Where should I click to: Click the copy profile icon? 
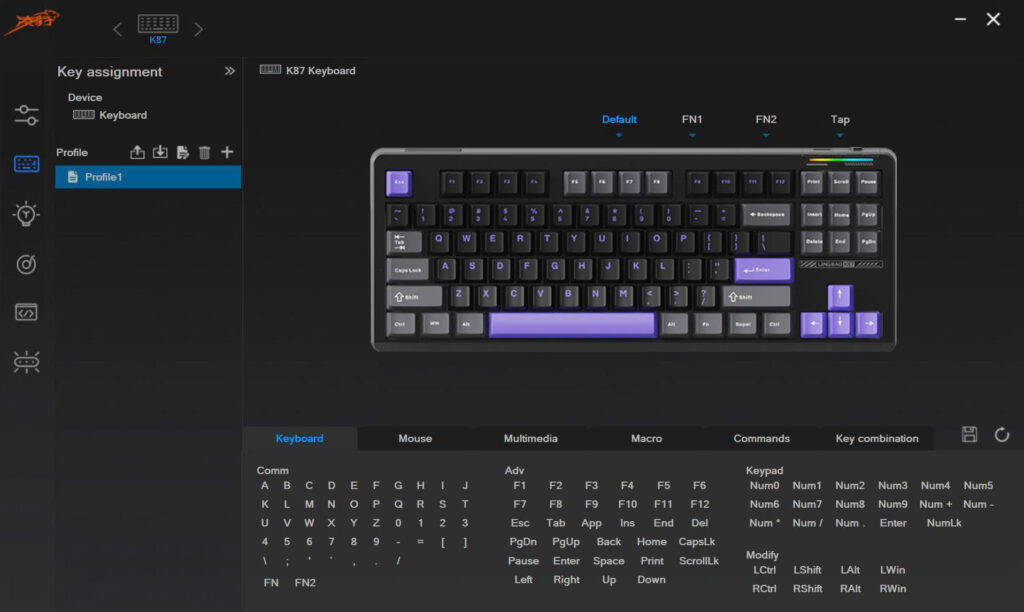click(x=183, y=152)
